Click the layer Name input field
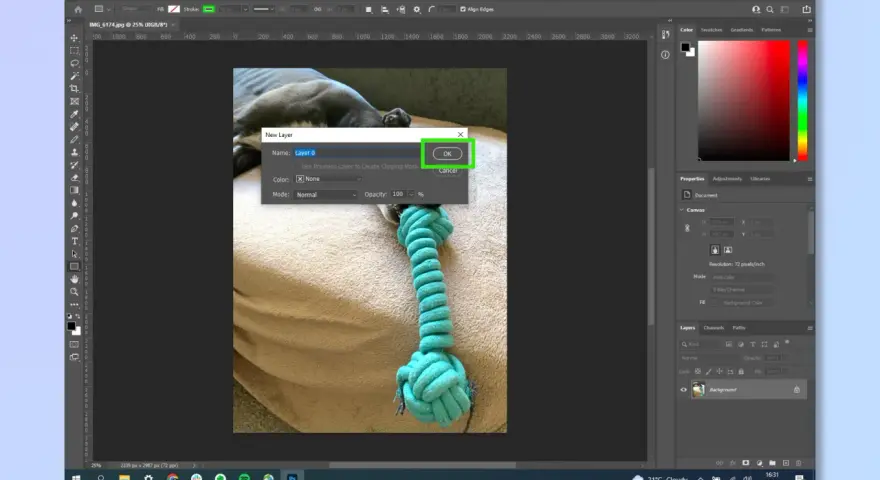This screenshot has width=880, height=480. tap(356, 153)
